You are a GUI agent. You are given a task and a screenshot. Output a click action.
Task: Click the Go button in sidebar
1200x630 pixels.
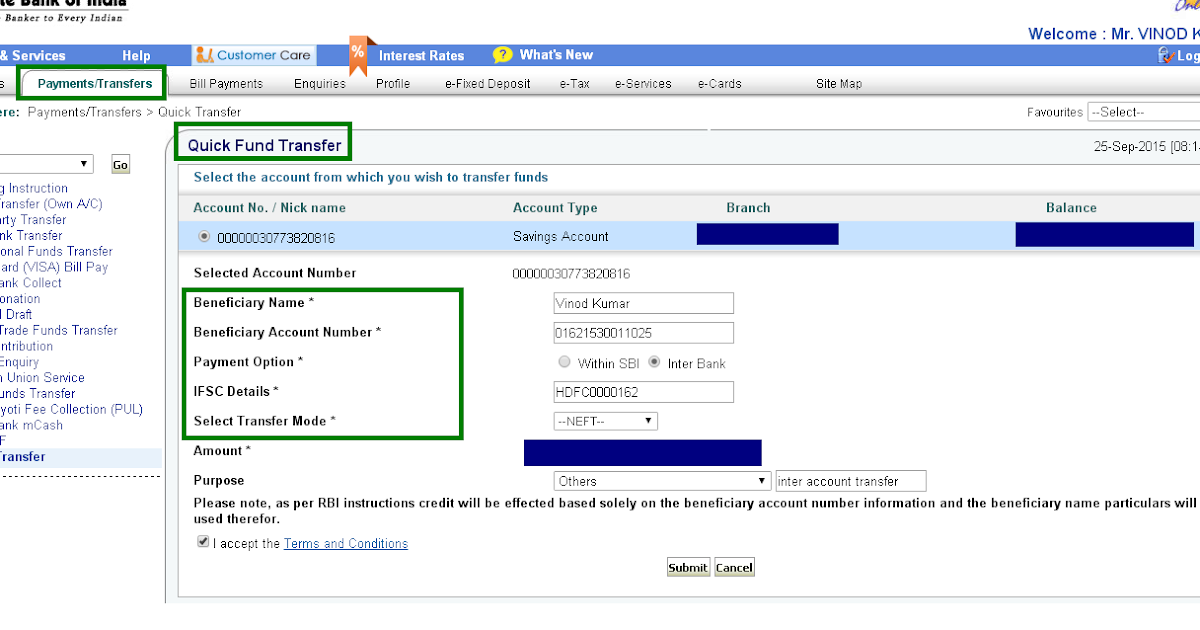point(120,165)
